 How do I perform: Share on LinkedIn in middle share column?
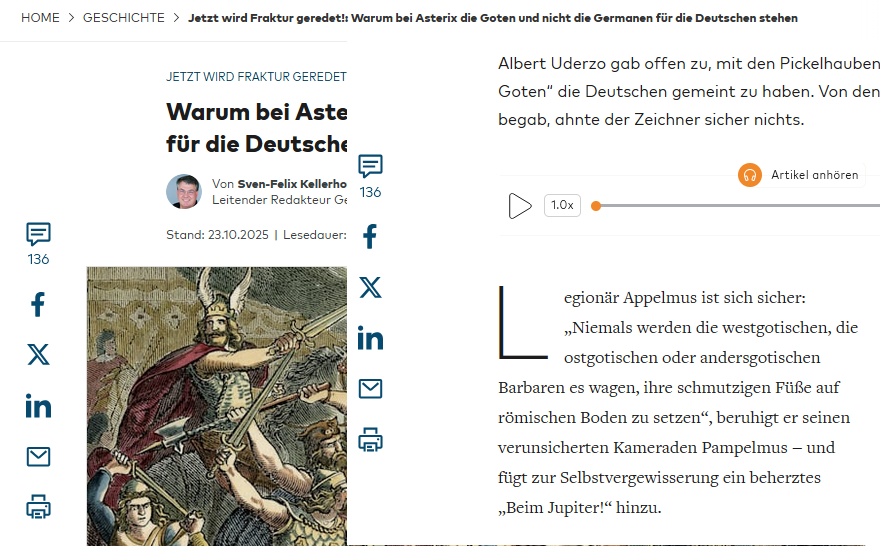[x=370, y=338]
